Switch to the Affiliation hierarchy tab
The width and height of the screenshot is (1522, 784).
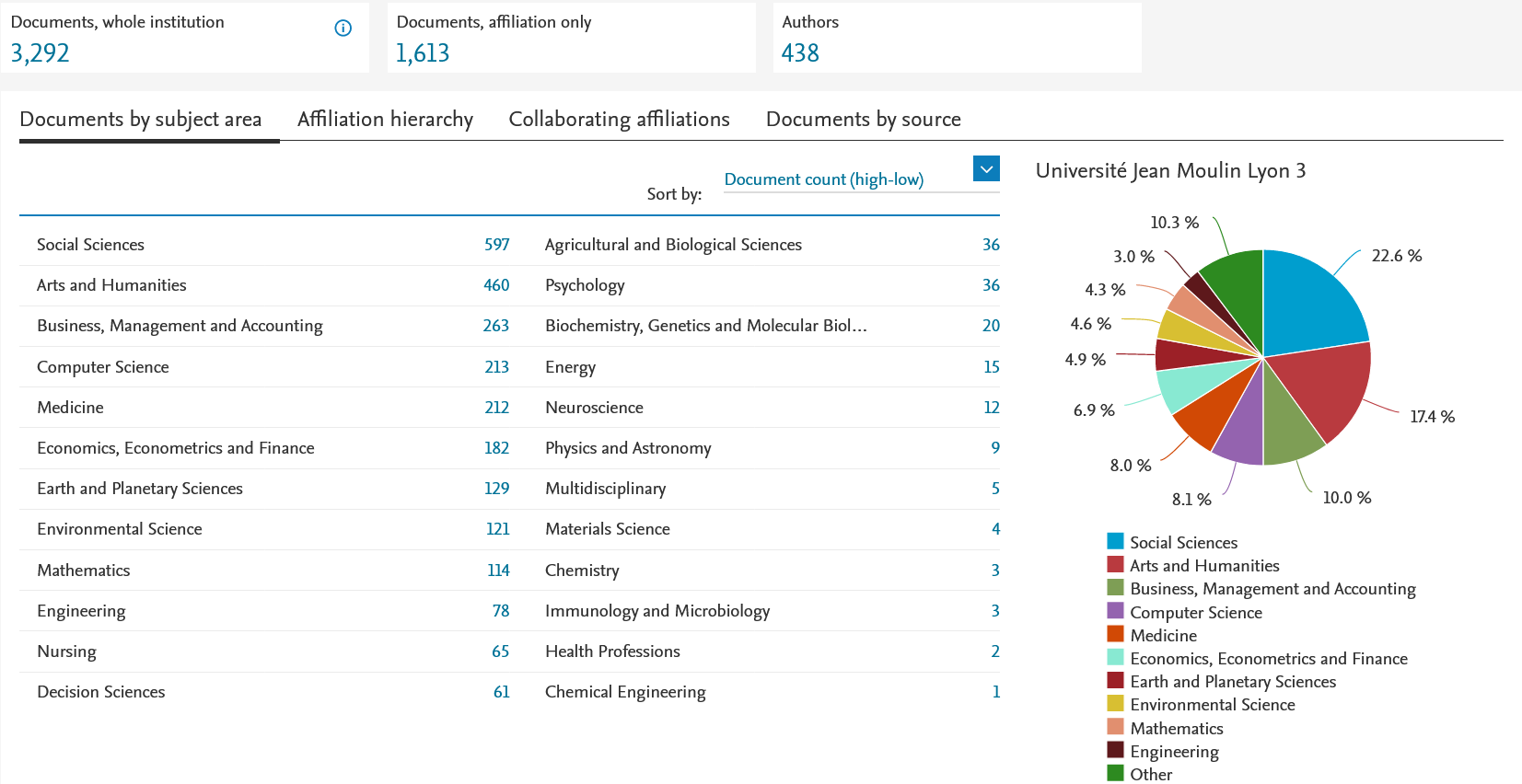click(x=385, y=120)
